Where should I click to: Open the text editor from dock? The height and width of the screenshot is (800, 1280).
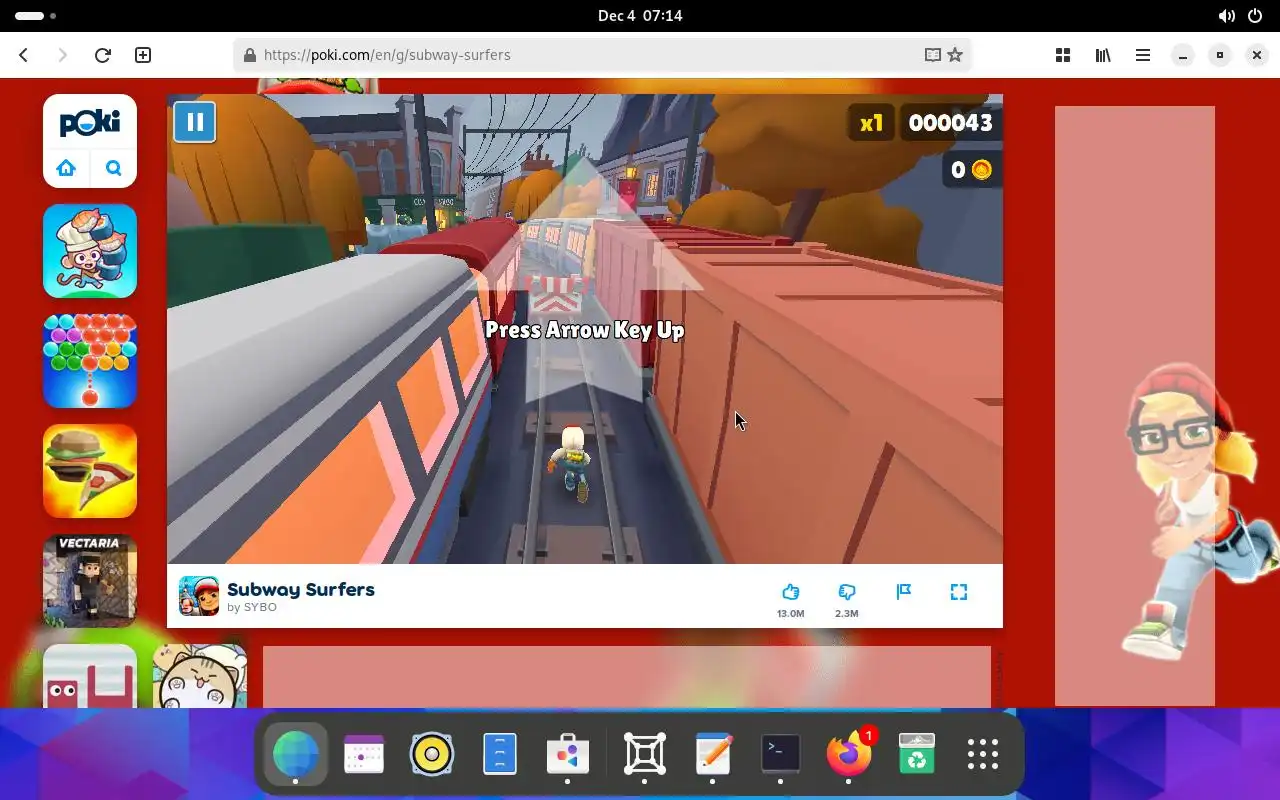point(713,754)
